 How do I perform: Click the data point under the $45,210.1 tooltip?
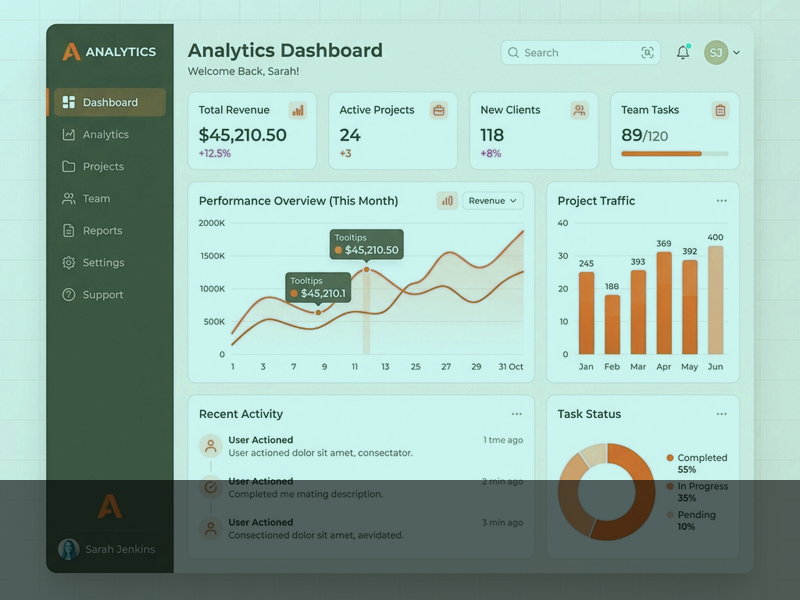click(318, 312)
